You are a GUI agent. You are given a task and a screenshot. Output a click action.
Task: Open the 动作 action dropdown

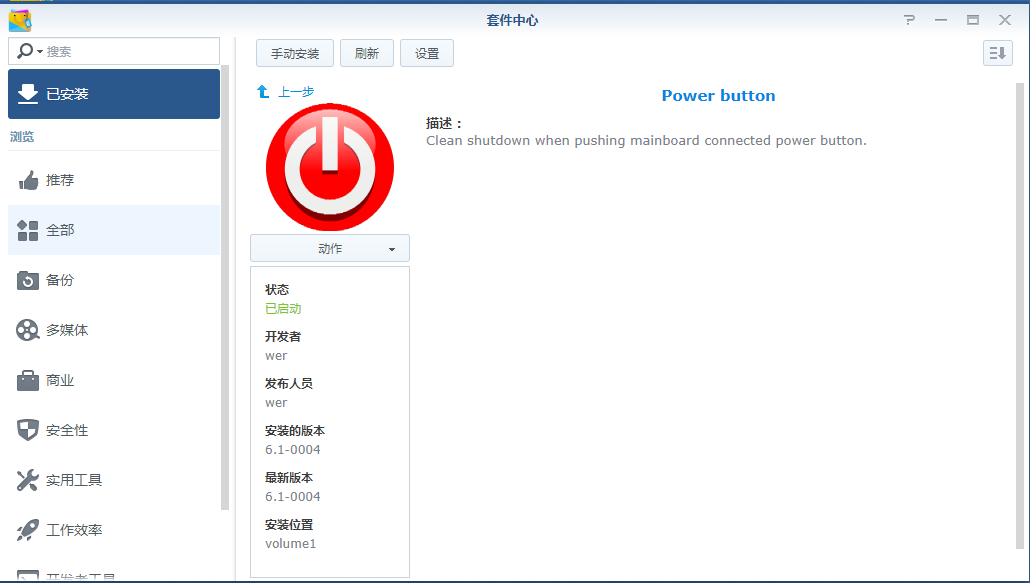329,248
